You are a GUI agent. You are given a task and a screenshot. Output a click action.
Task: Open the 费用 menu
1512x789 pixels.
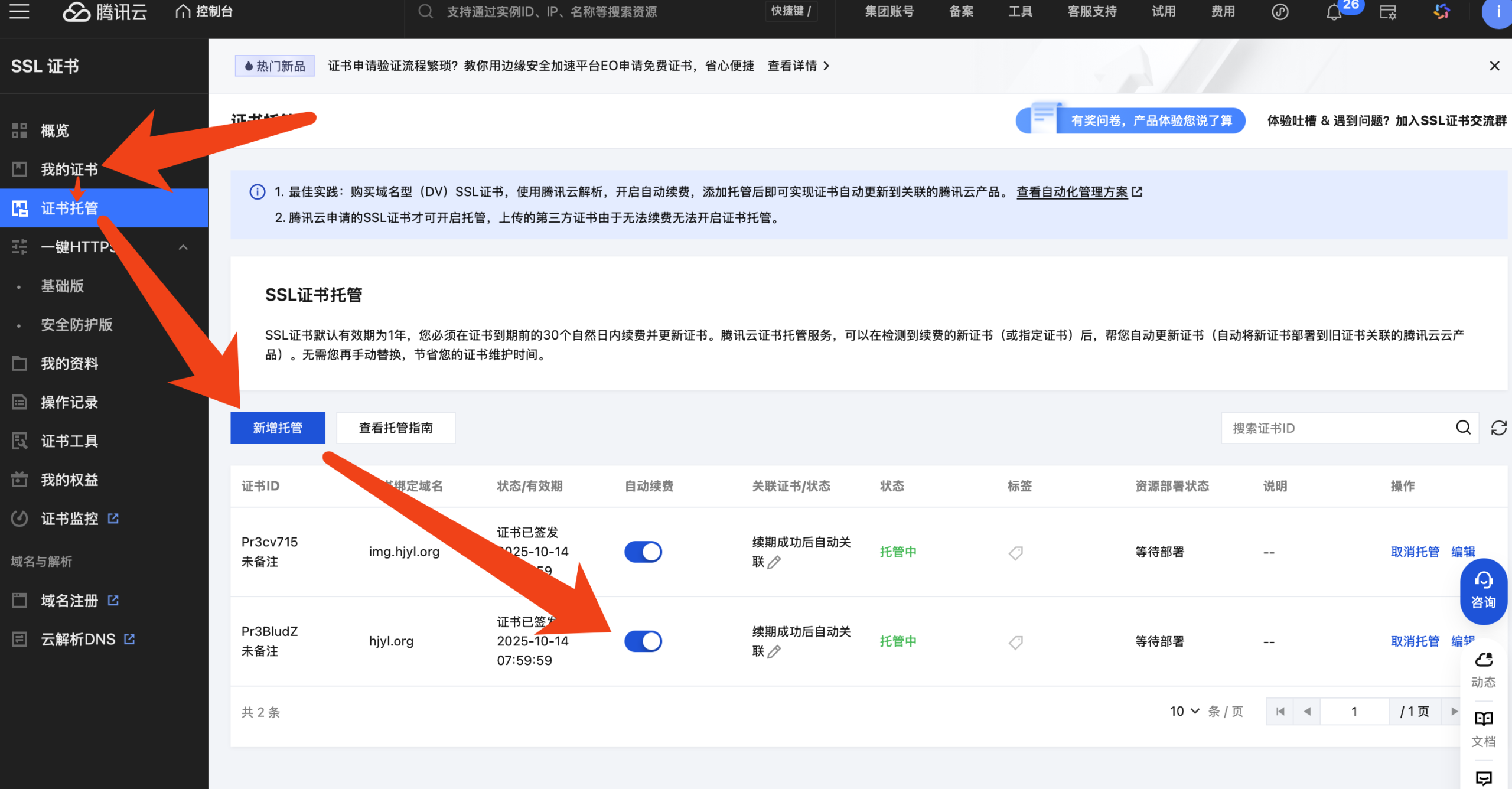click(x=1223, y=11)
